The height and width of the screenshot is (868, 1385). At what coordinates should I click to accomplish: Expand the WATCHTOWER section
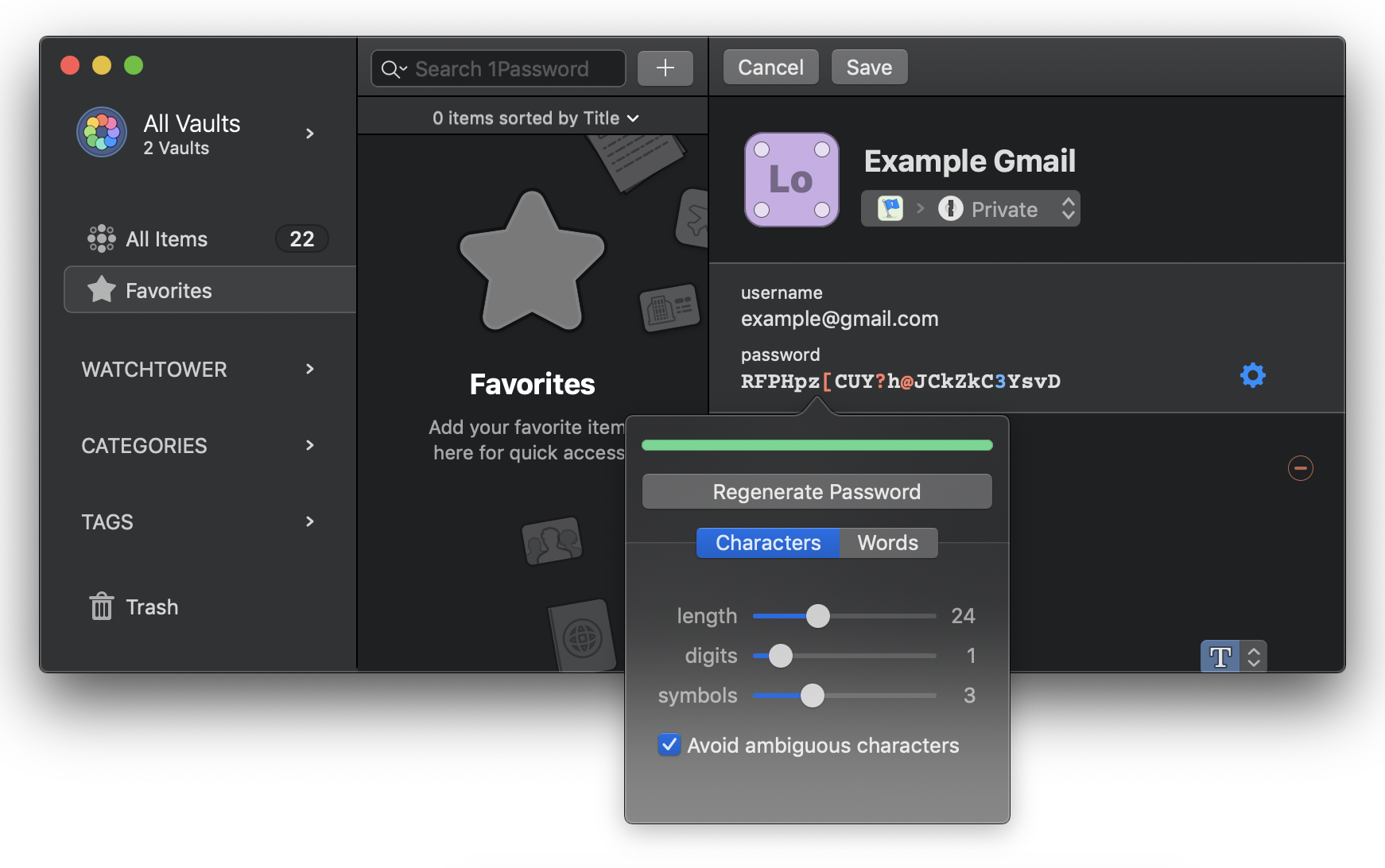pos(310,369)
